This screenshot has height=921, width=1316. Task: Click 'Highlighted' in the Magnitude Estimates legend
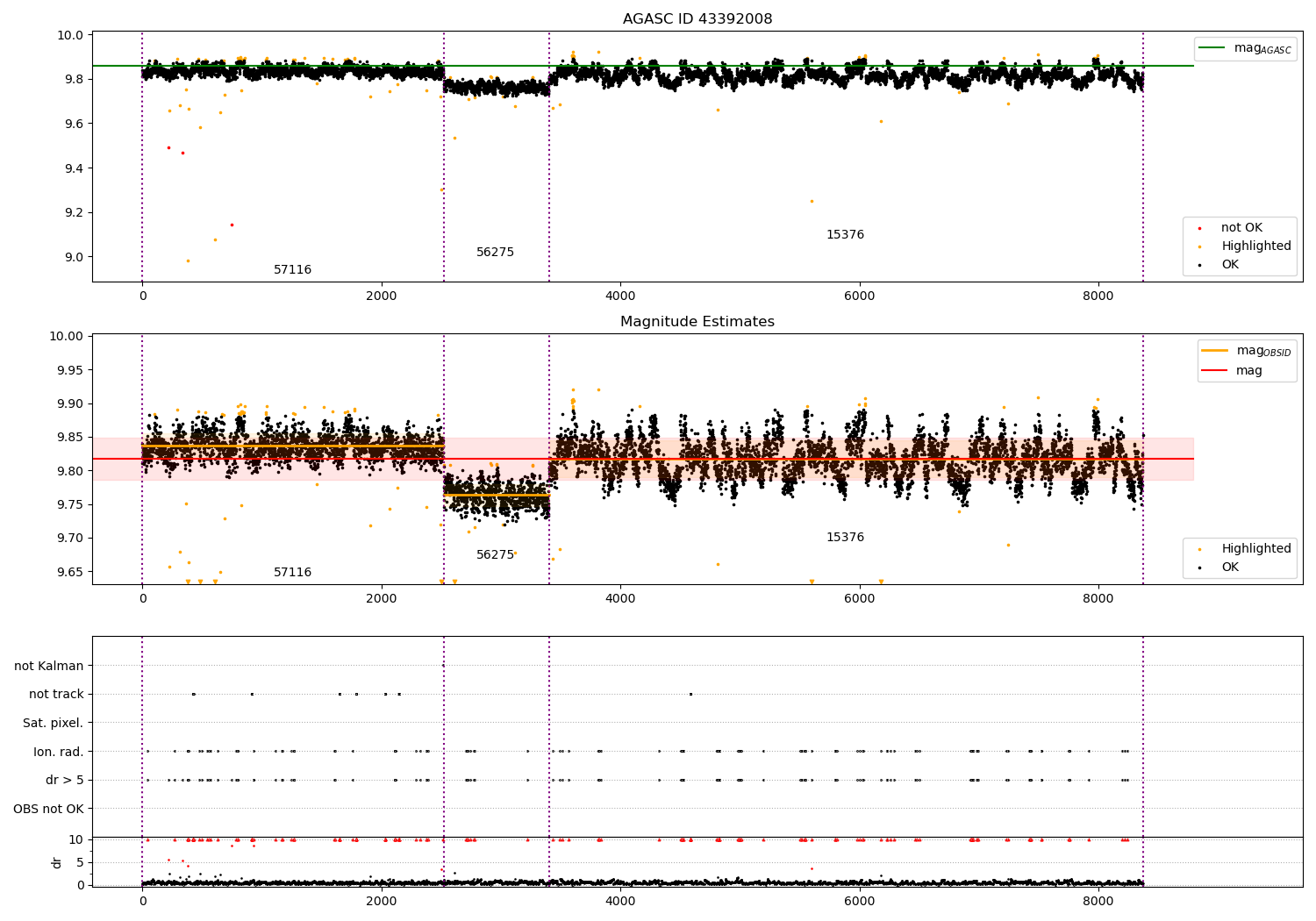coord(1244,549)
